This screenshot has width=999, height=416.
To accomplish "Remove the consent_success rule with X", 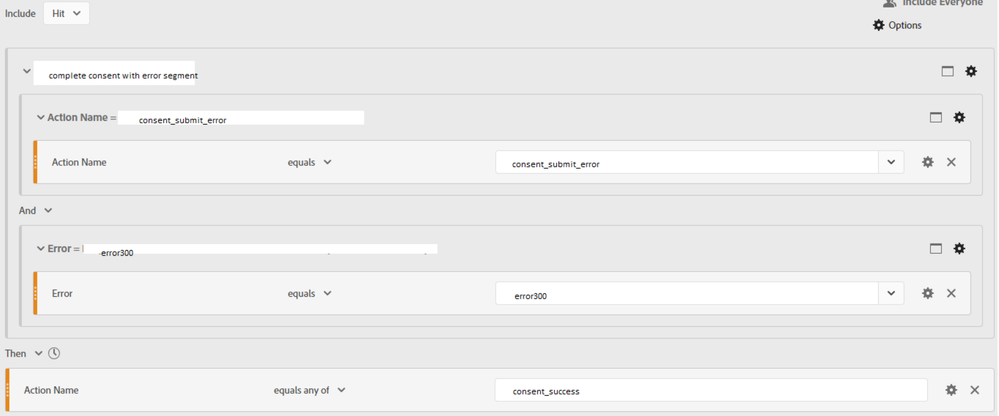I will click(x=975, y=390).
